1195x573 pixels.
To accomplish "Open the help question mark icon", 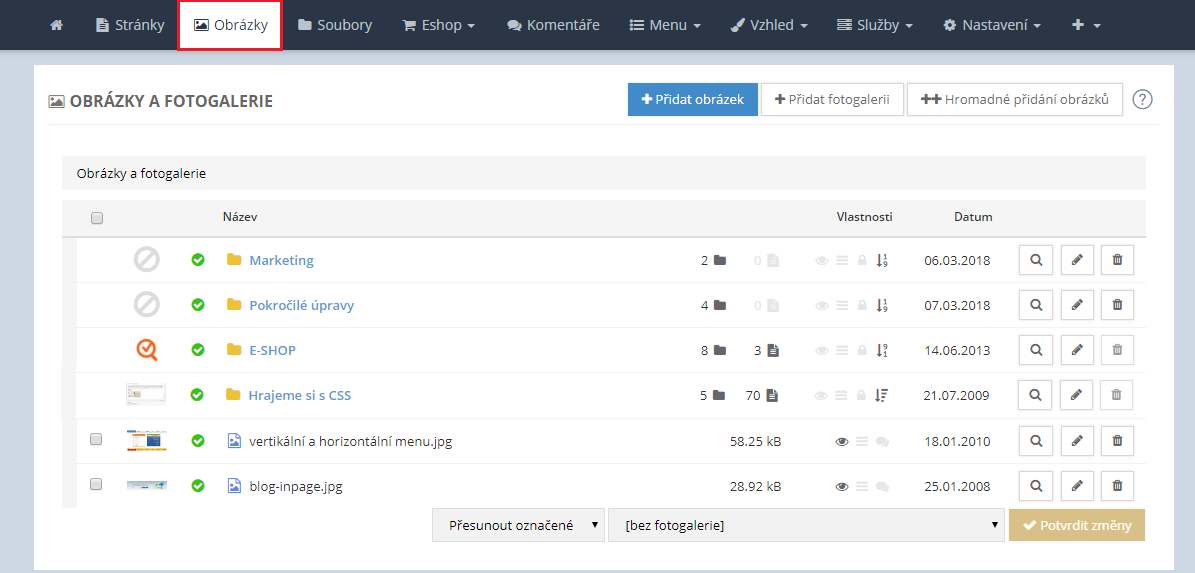I will pyautogui.click(x=1143, y=100).
